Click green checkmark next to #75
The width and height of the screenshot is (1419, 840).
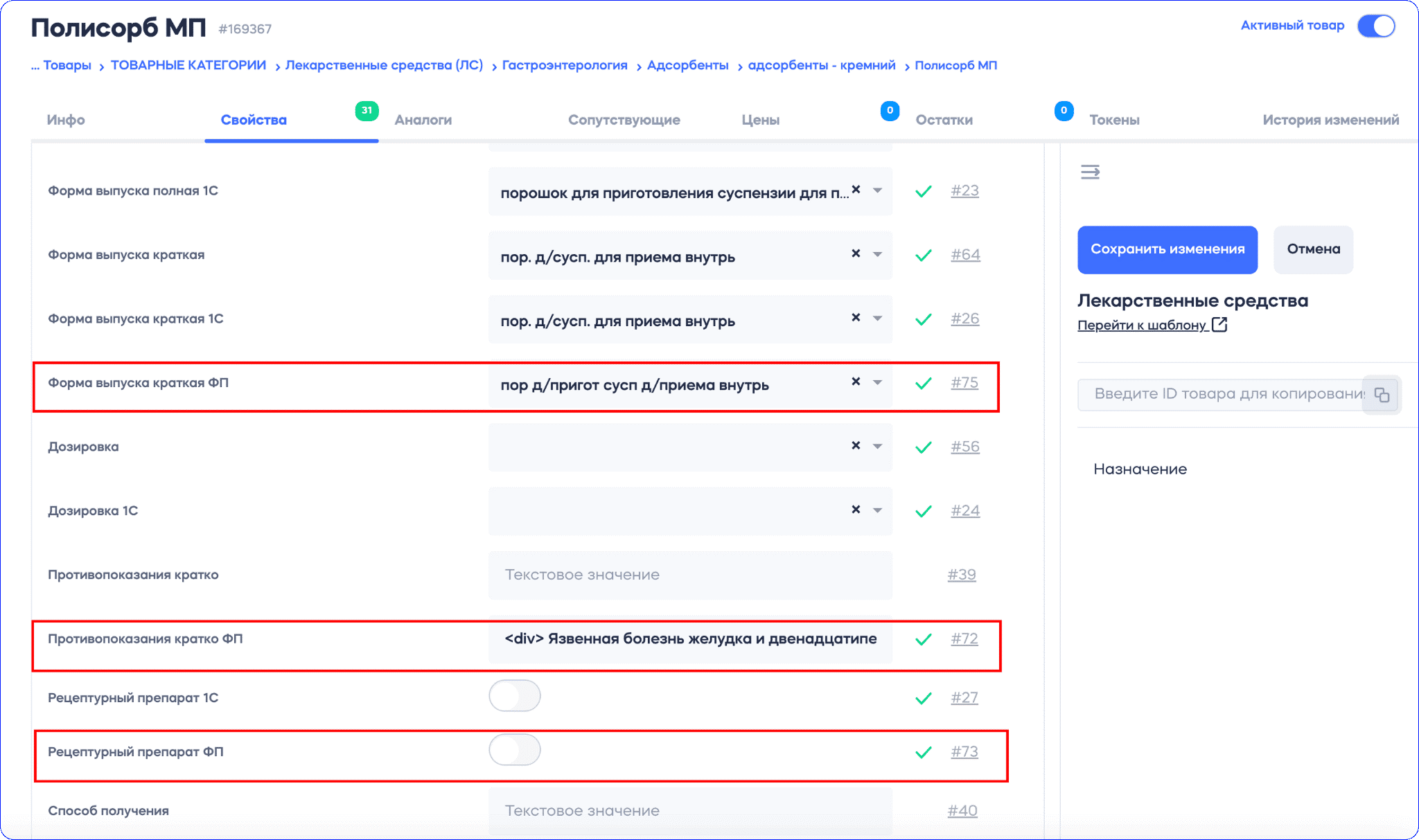tap(923, 384)
